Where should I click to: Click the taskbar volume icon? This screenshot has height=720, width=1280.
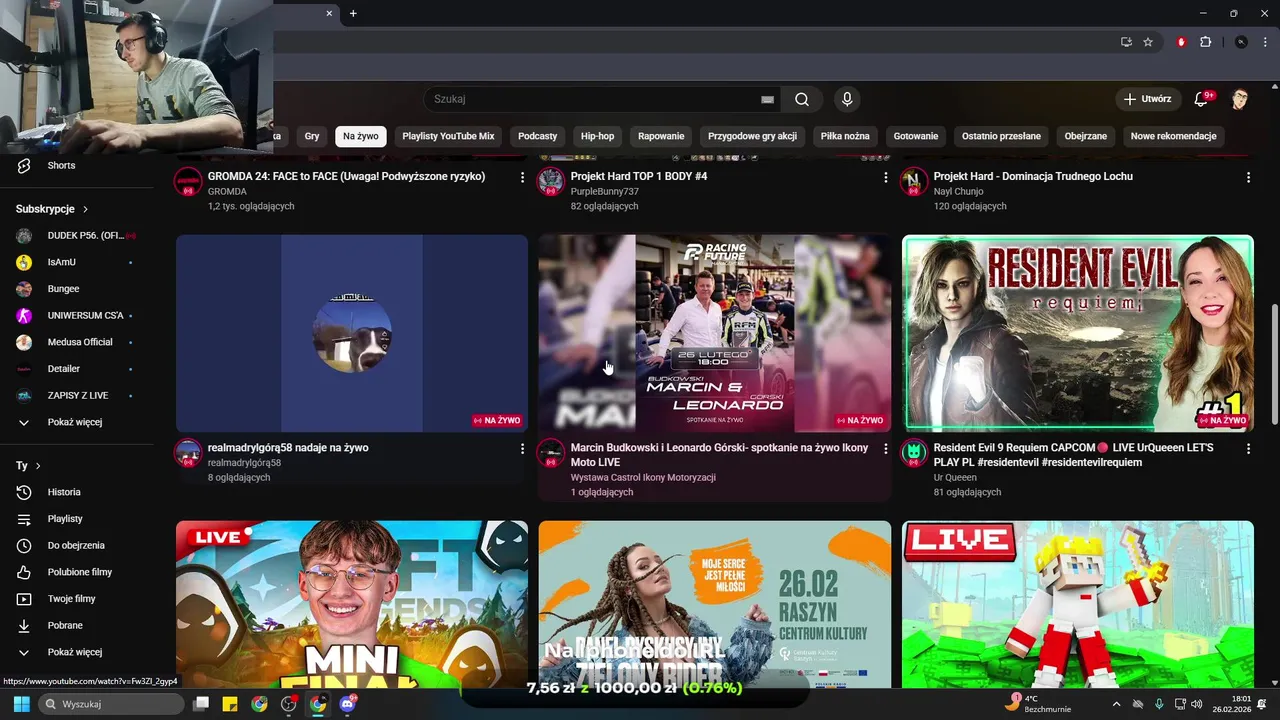(1197, 704)
